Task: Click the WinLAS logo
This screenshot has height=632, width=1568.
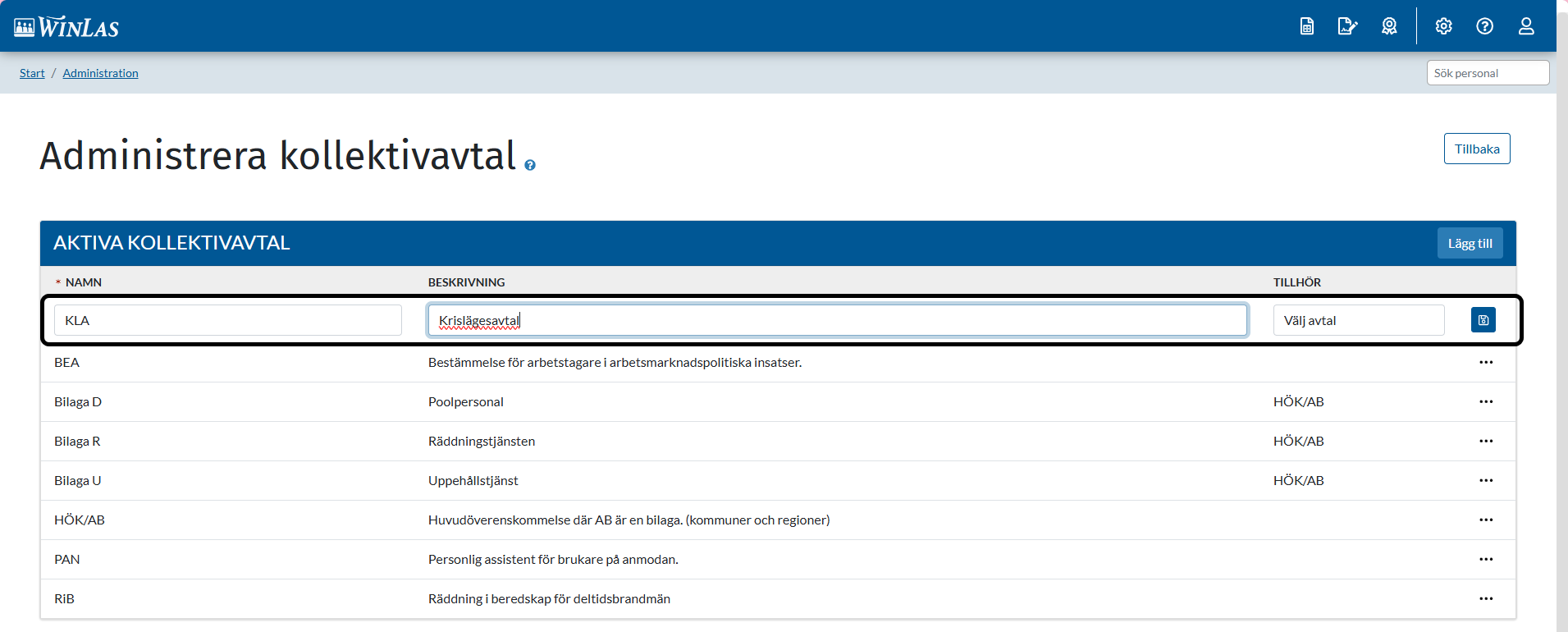Action: (x=66, y=27)
